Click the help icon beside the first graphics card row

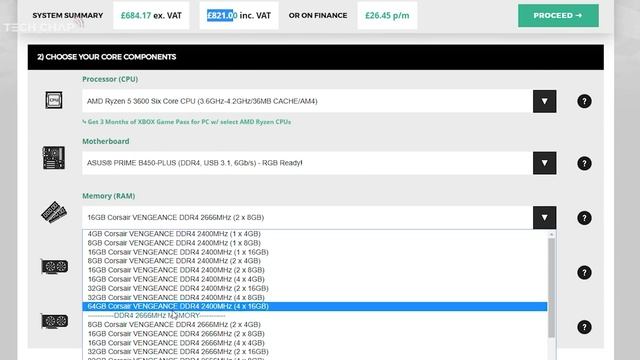tap(584, 272)
